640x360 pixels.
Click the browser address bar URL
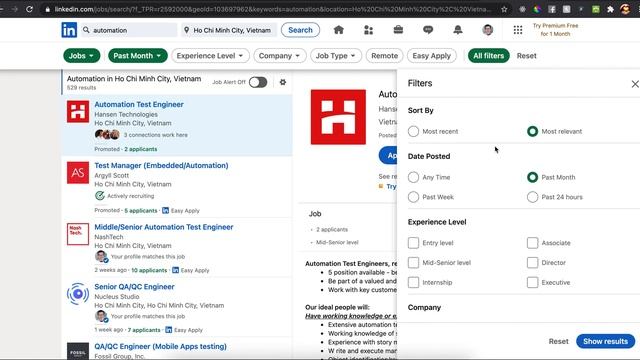[x=273, y=9]
